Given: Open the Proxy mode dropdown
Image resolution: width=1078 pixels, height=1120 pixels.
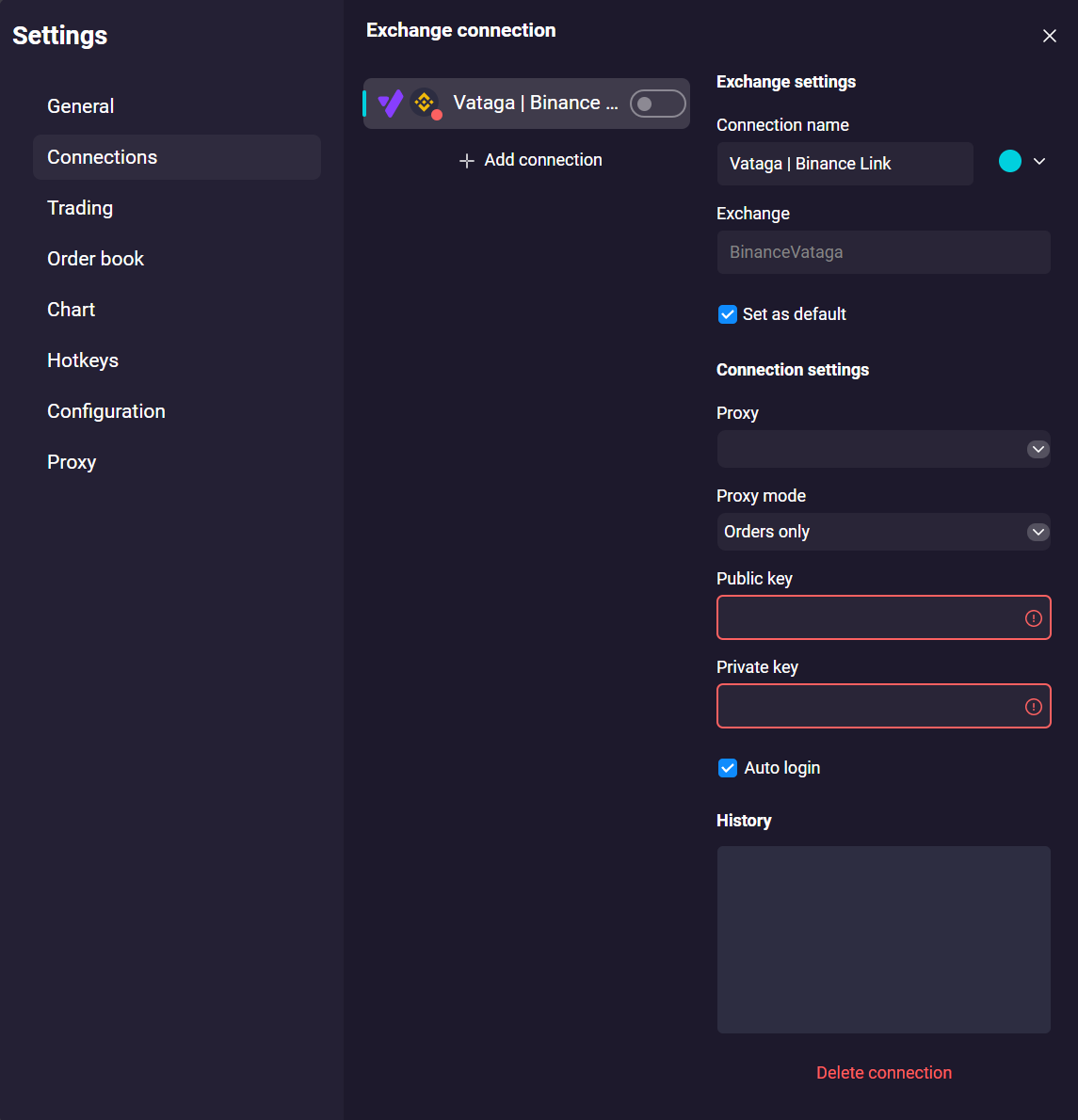Looking at the screenshot, I should [x=884, y=532].
